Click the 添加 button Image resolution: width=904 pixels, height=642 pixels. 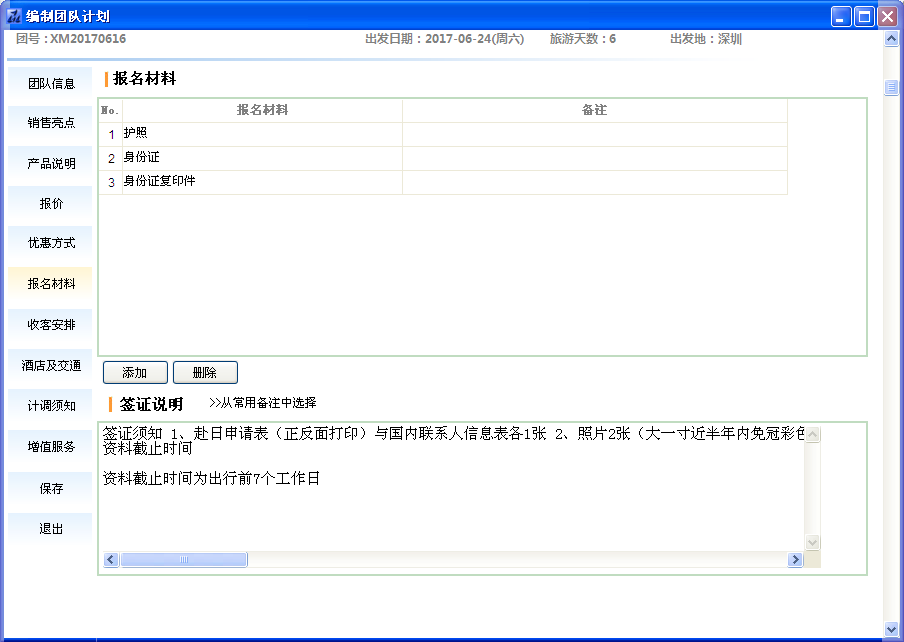pos(135,372)
